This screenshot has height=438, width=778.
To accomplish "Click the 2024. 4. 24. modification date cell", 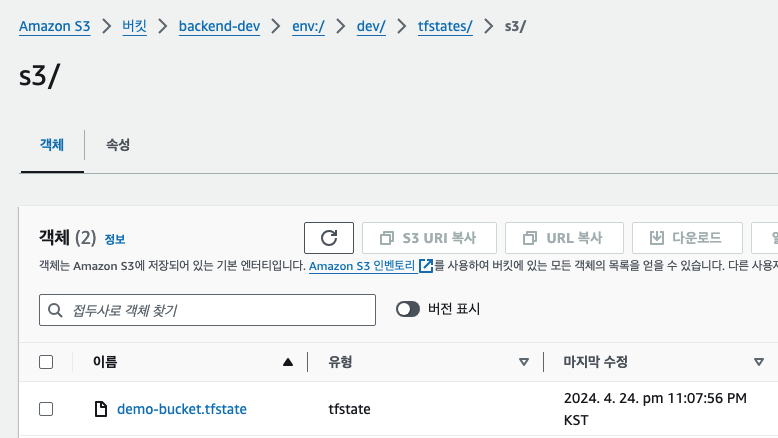I will pos(655,409).
